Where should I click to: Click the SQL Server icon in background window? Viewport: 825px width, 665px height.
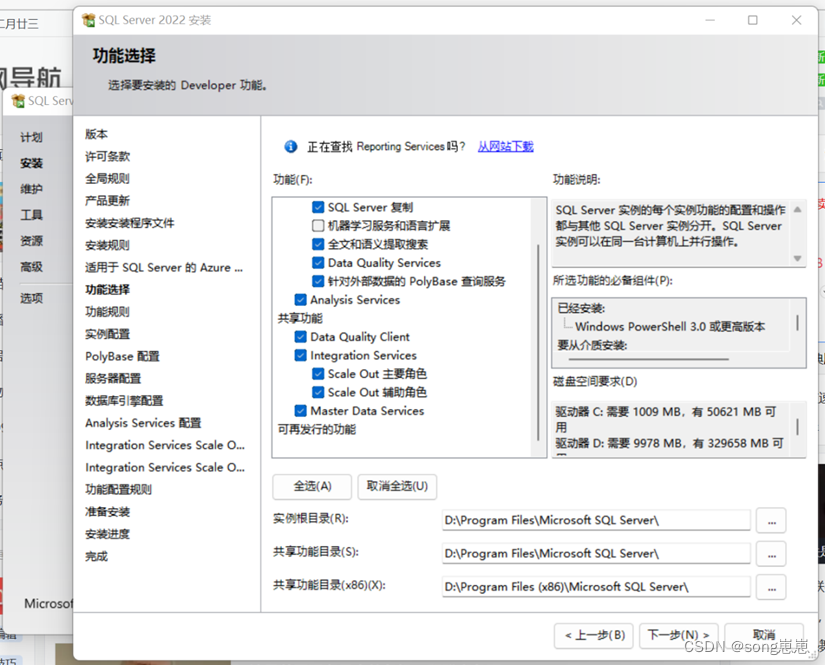(x=18, y=101)
